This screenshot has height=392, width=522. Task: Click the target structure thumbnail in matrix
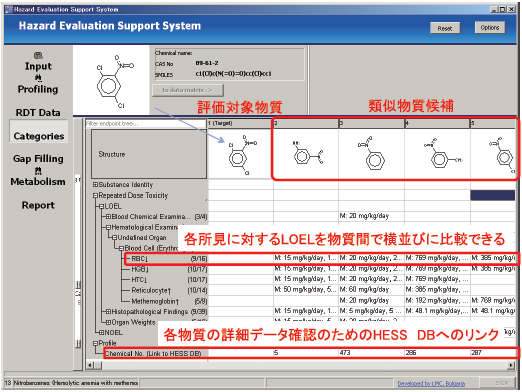click(240, 154)
